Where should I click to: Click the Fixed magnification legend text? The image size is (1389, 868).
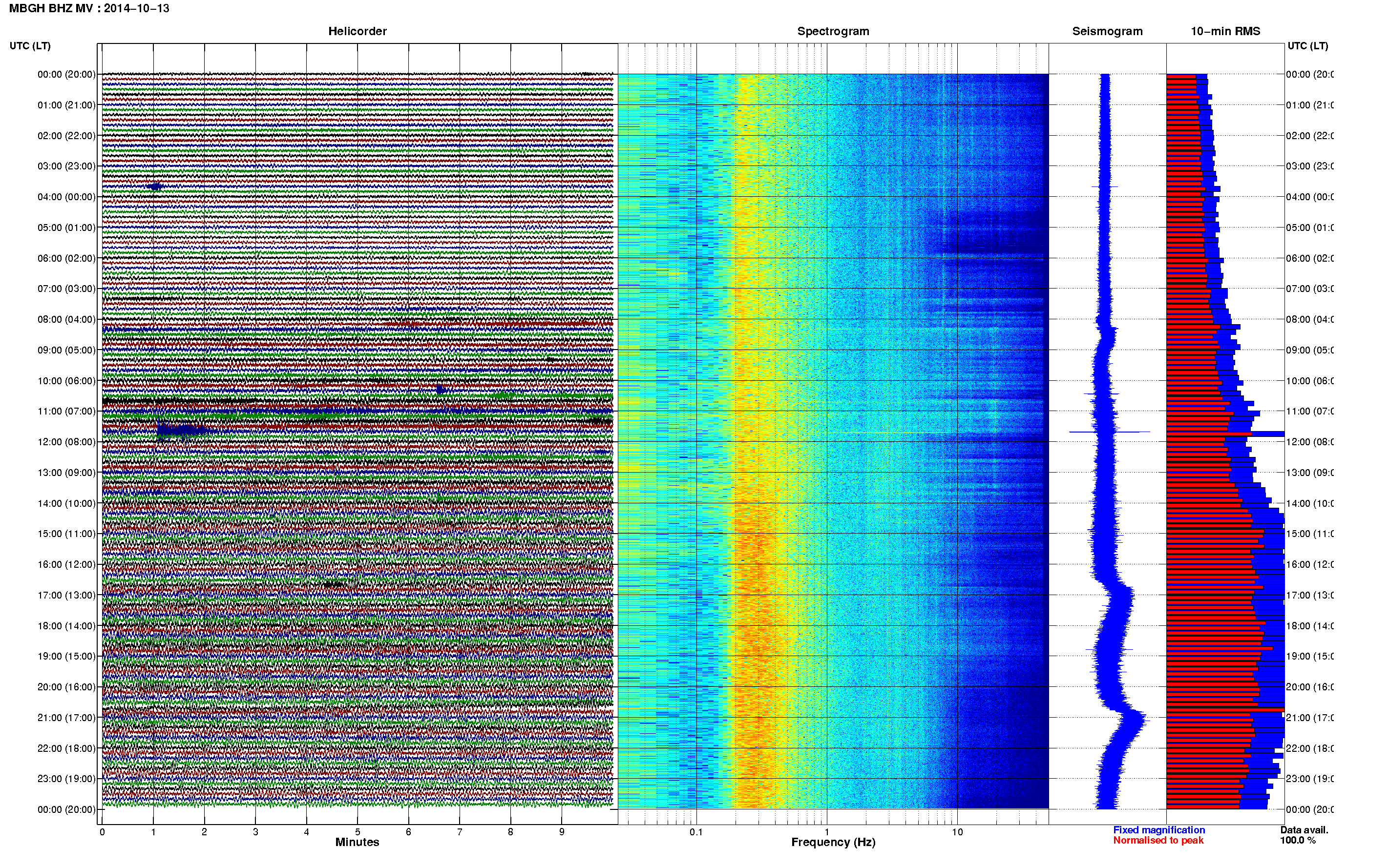coord(1159,830)
